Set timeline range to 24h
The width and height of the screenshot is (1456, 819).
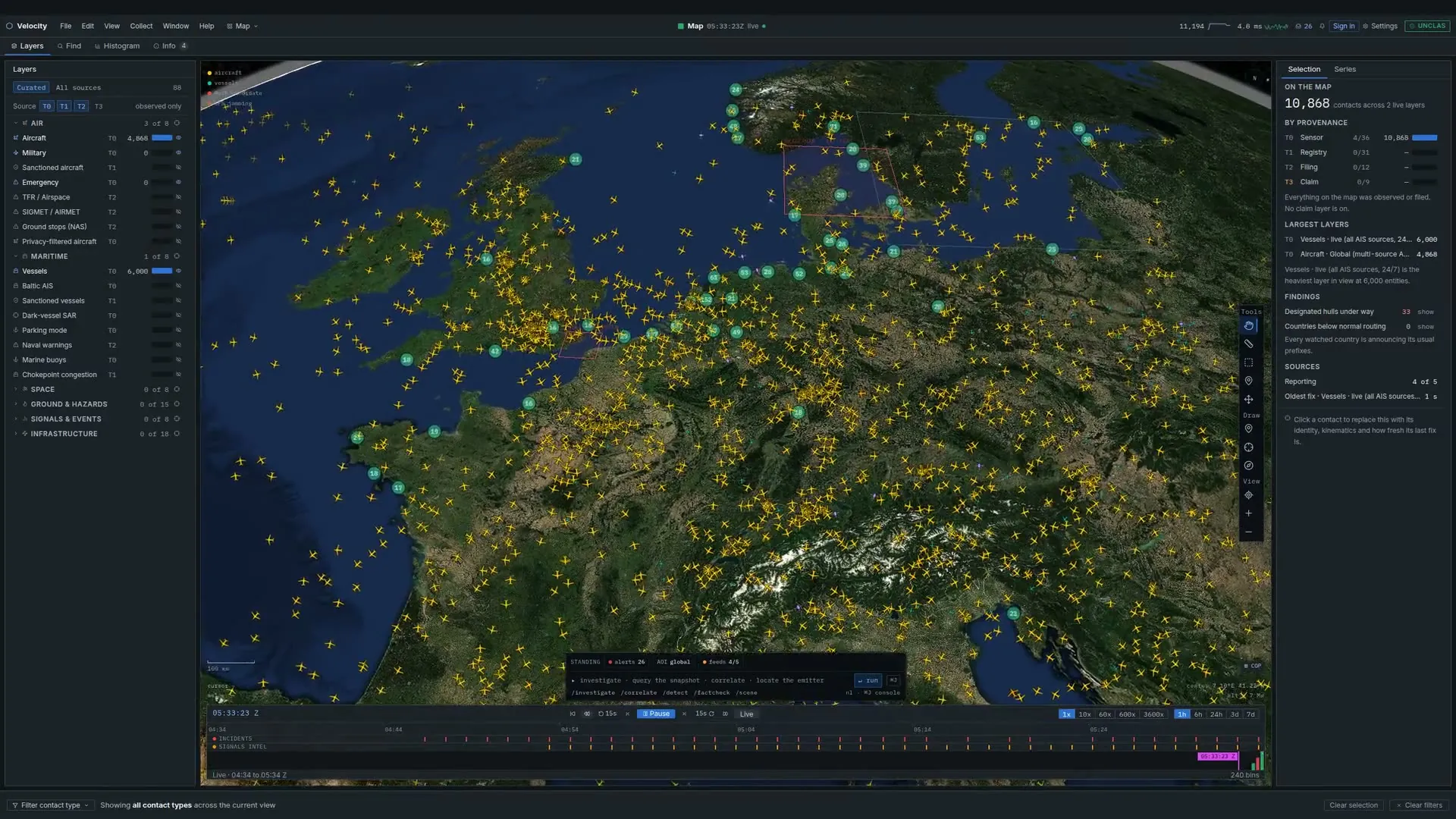click(1216, 714)
